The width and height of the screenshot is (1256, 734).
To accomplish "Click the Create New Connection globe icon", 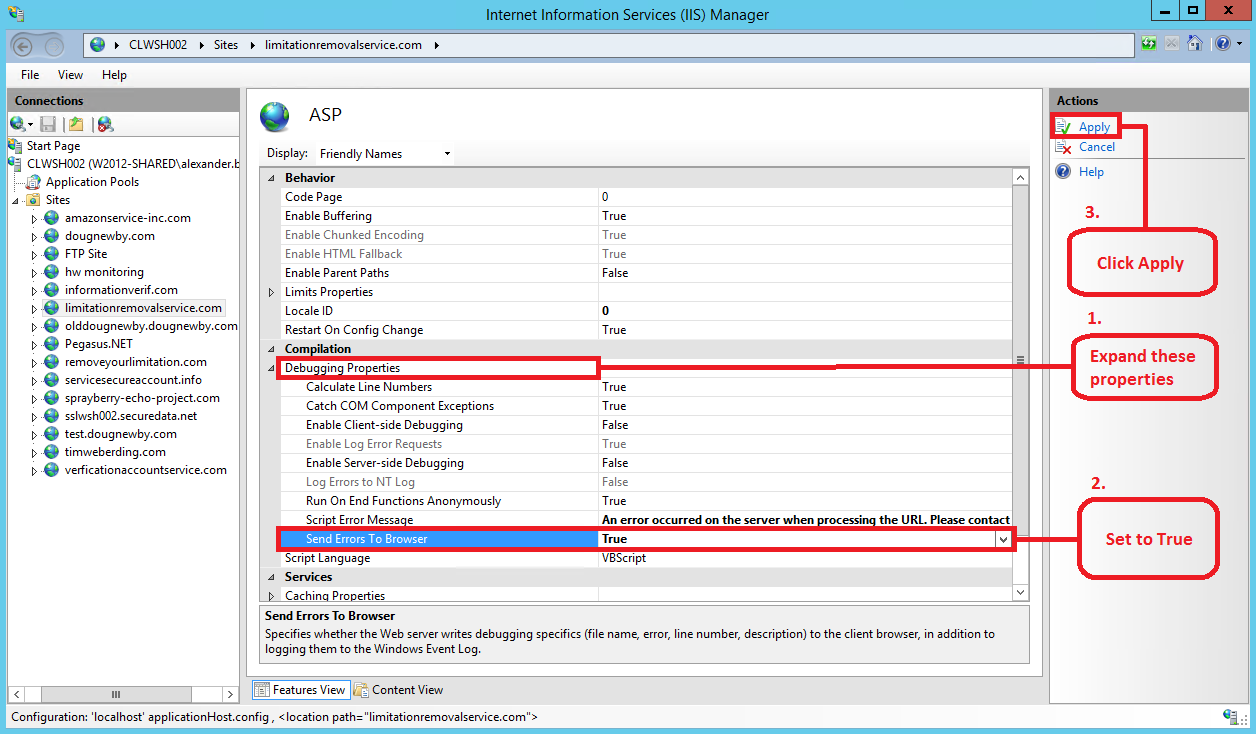I will coord(18,124).
